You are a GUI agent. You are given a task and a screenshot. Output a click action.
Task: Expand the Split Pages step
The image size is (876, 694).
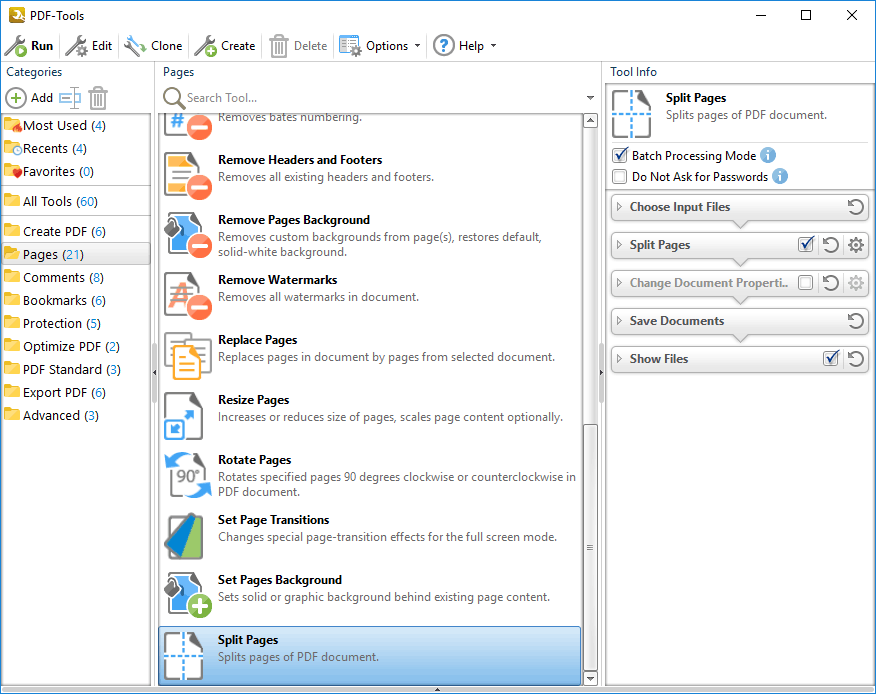[x=618, y=245]
